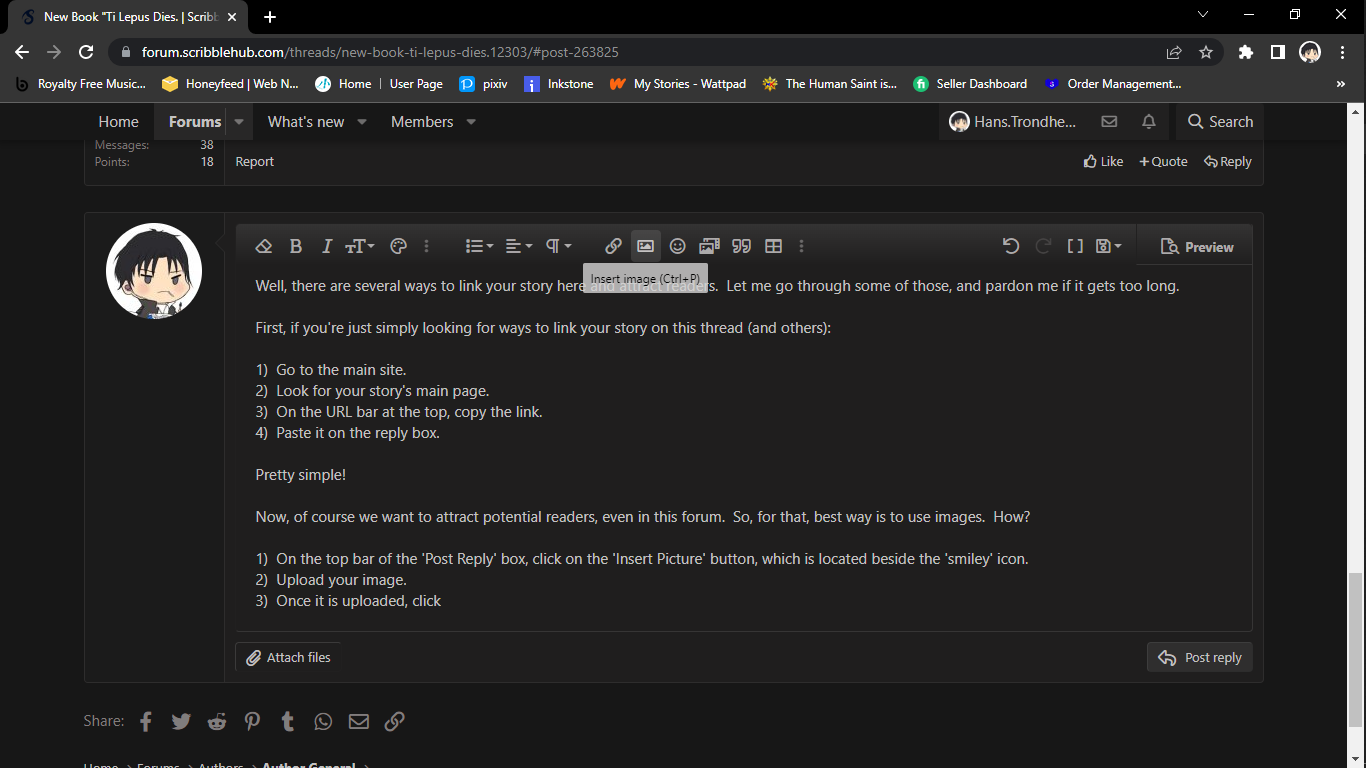Click the Media embed icon
1366x768 pixels.
pyautogui.click(x=709, y=246)
